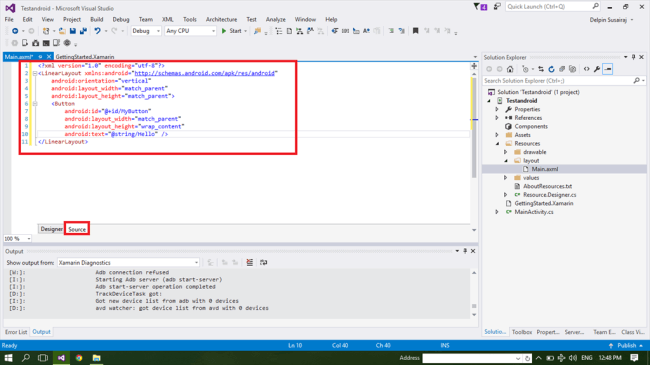Click the Action Center icon in system tray
The width and height of the screenshot is (650, 365).
click(634, 358)
